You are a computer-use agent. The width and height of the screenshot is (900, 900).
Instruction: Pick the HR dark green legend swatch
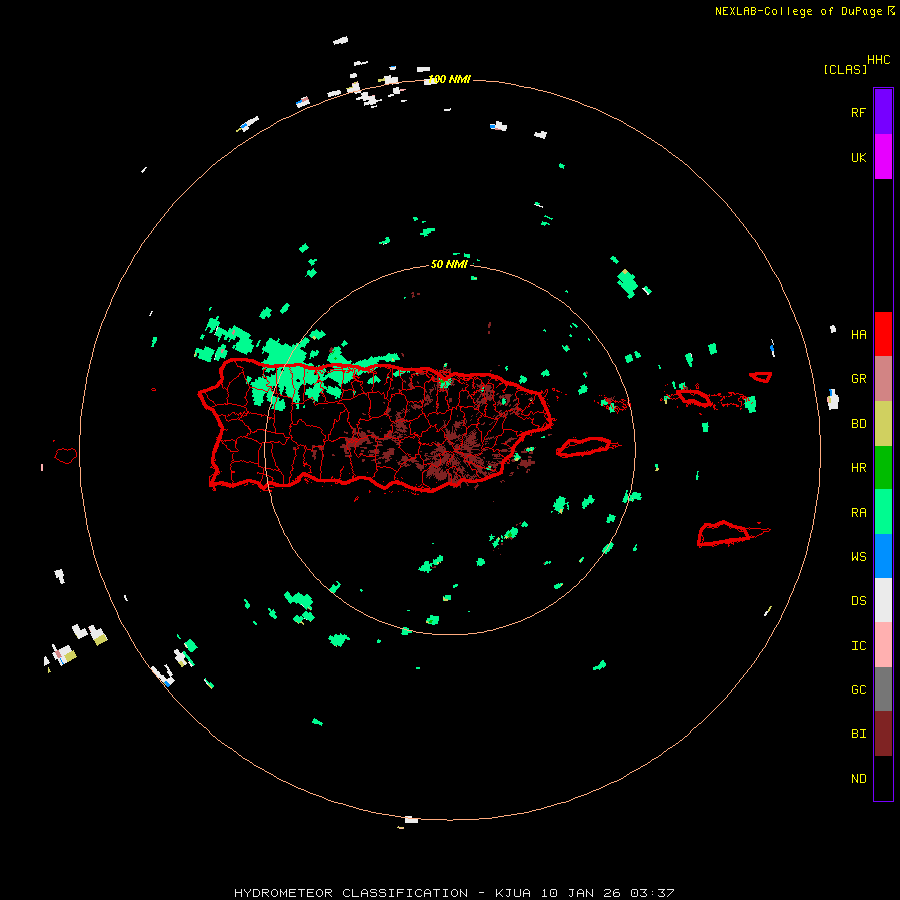click(x=883, y=468)
